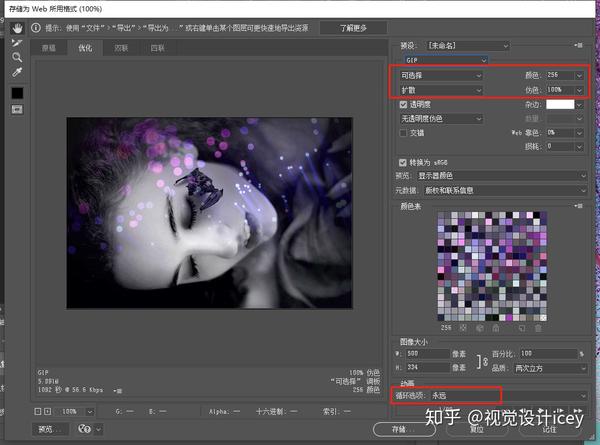Click the 记住 remember button
Screen dimensions: 600x445
[549, 429]
